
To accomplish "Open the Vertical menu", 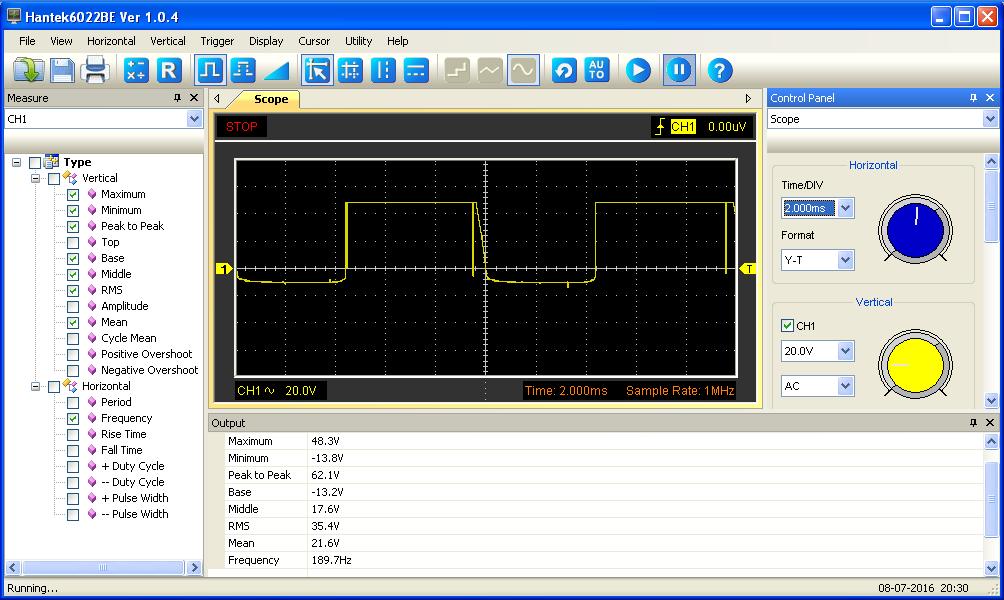I will coord(168,41).
